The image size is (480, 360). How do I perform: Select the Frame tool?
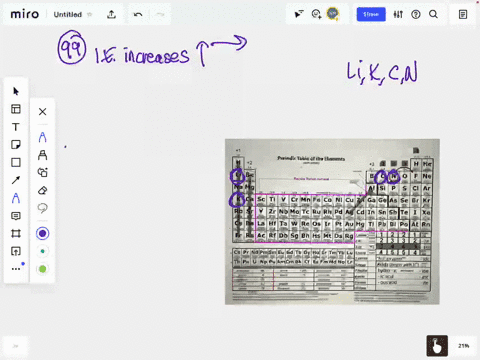[16, 233]
